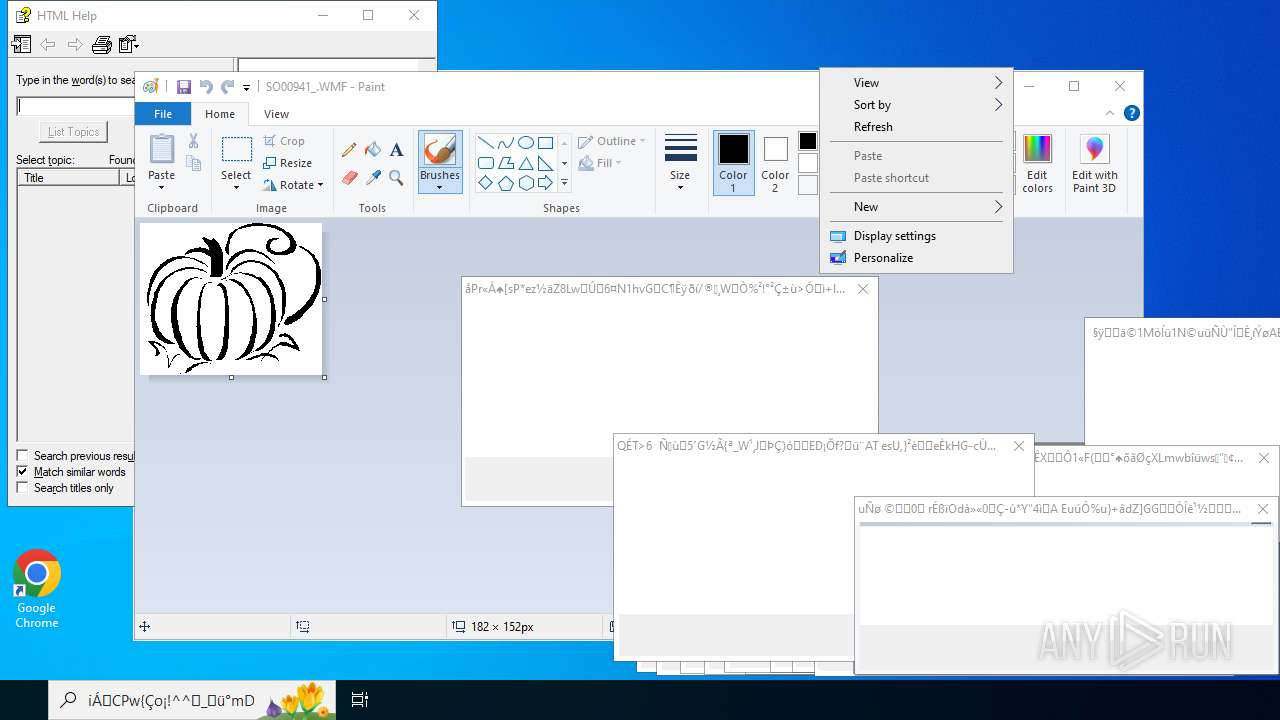Image resolution: width=1280 pixels, height=720 pixels.
Task: Click the Brushes tool icon
Action: tap(440, 150)
